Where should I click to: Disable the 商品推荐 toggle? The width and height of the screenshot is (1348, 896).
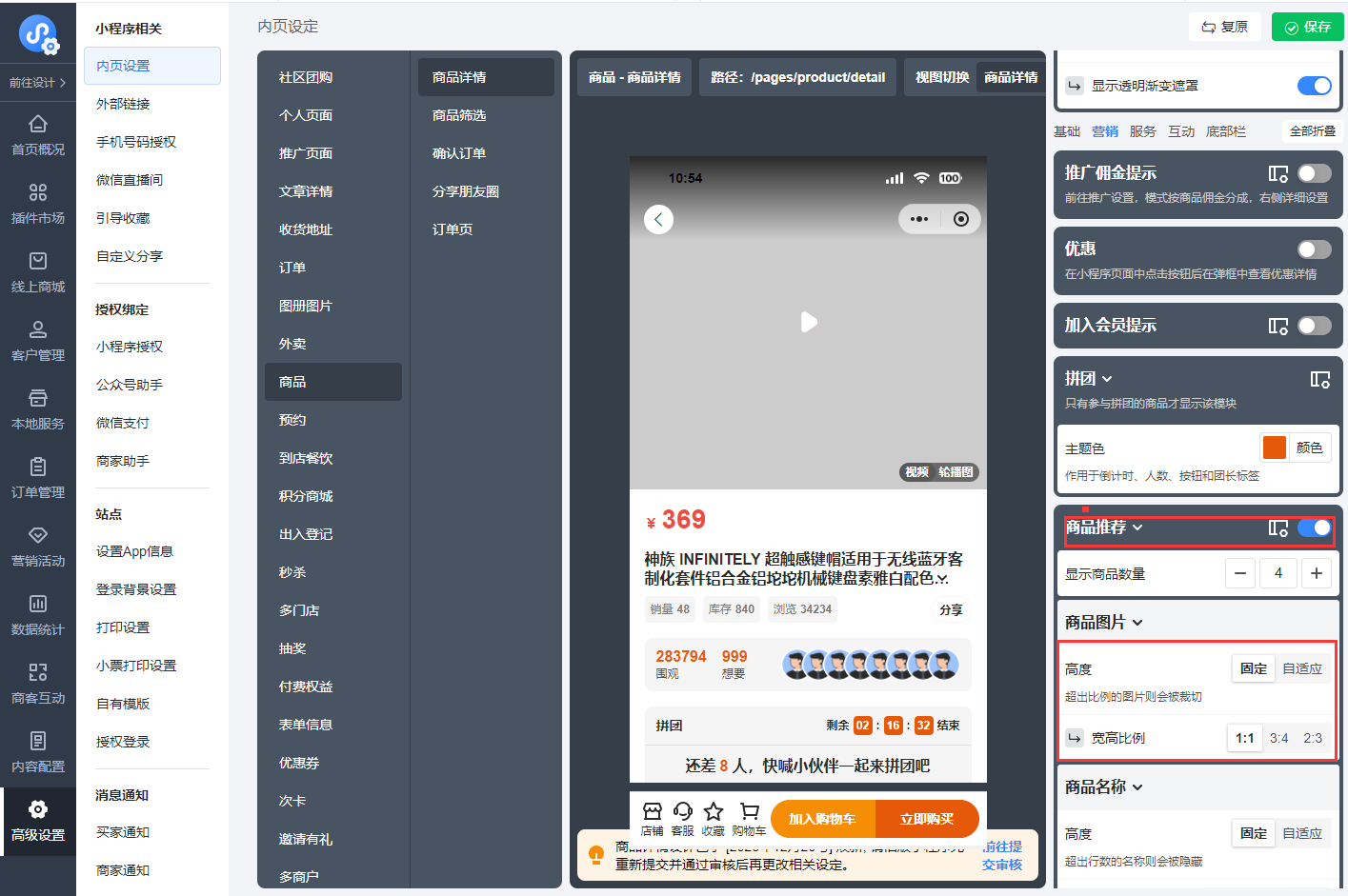(x=1314, y=528)
